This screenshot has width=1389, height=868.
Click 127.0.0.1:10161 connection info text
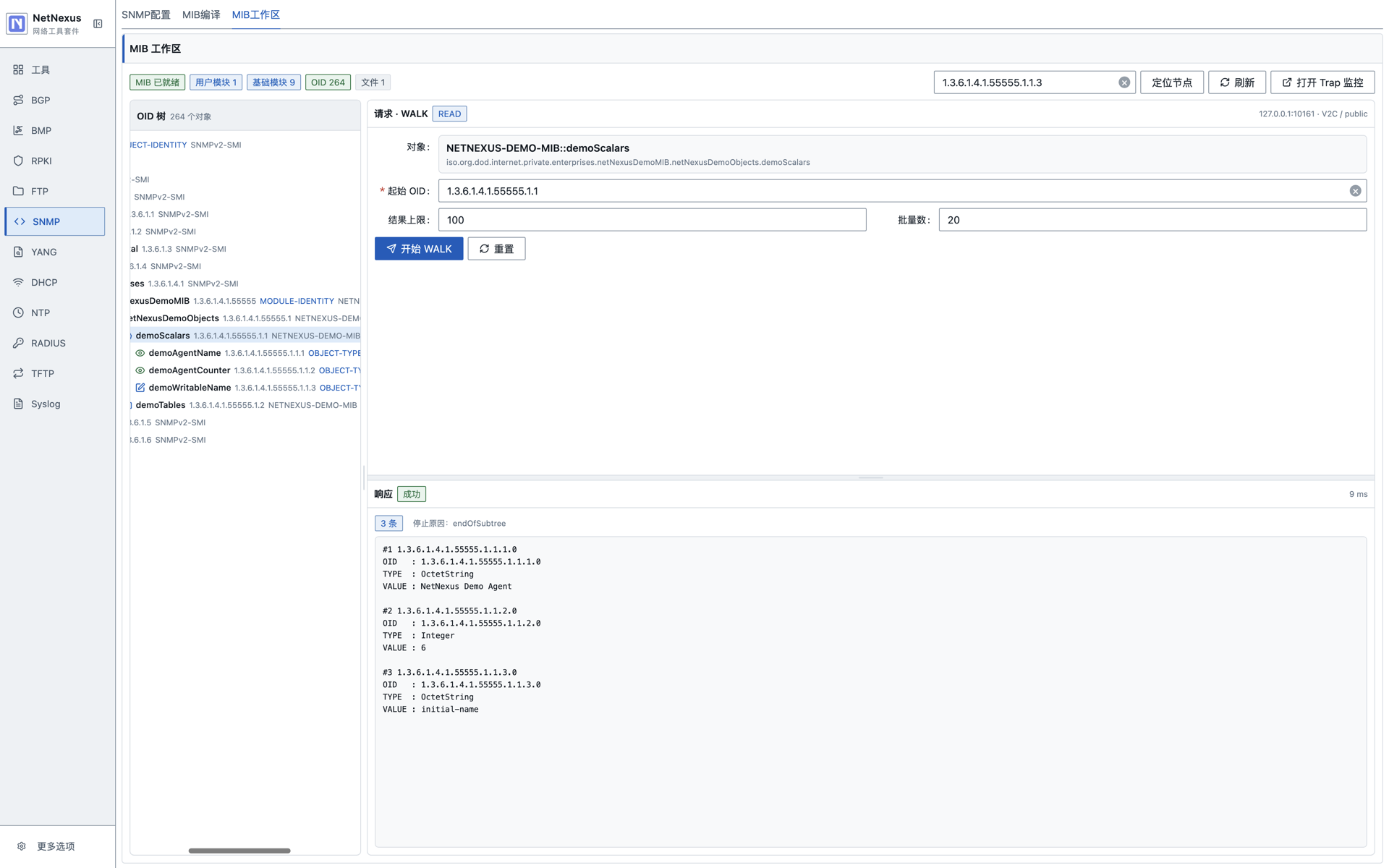point(1313,114)
